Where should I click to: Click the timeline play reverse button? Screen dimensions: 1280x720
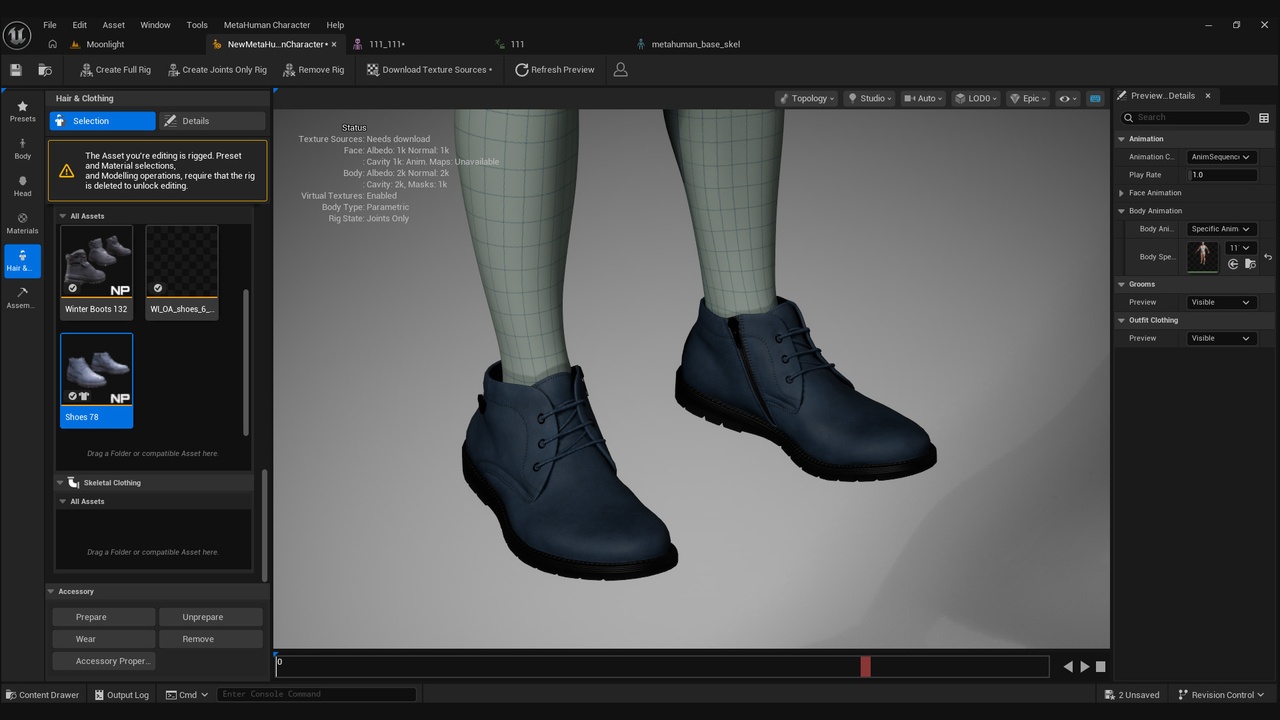1068,667
